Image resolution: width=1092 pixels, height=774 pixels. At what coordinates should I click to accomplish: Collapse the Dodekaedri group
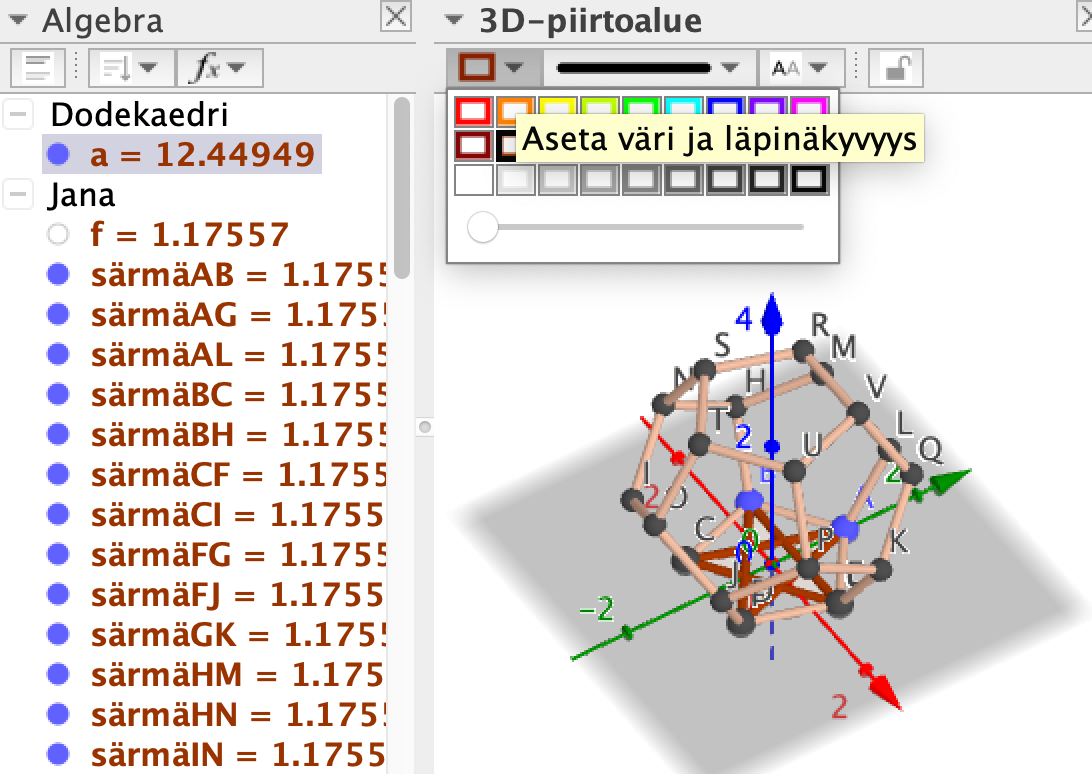pos(17,115)
